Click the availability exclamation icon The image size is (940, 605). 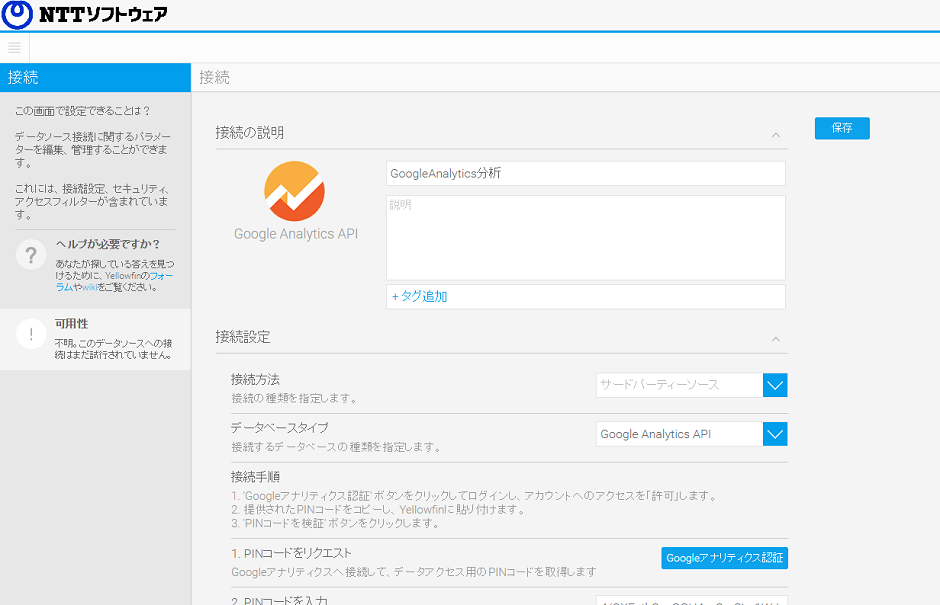point(31,334)
